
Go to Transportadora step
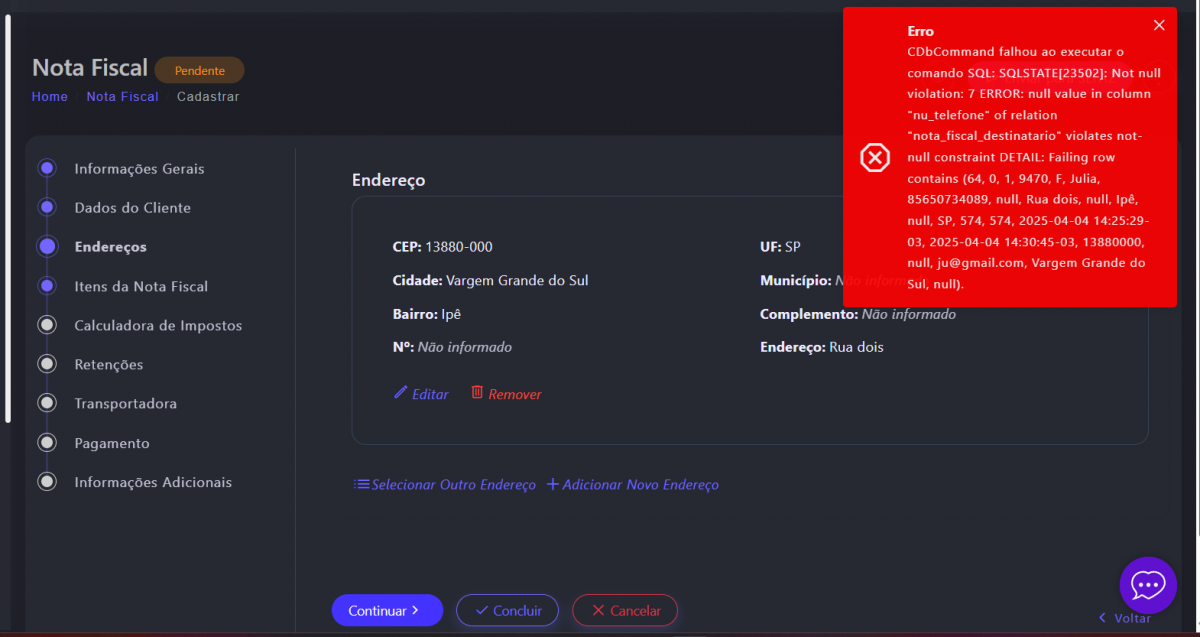(125, 404)
